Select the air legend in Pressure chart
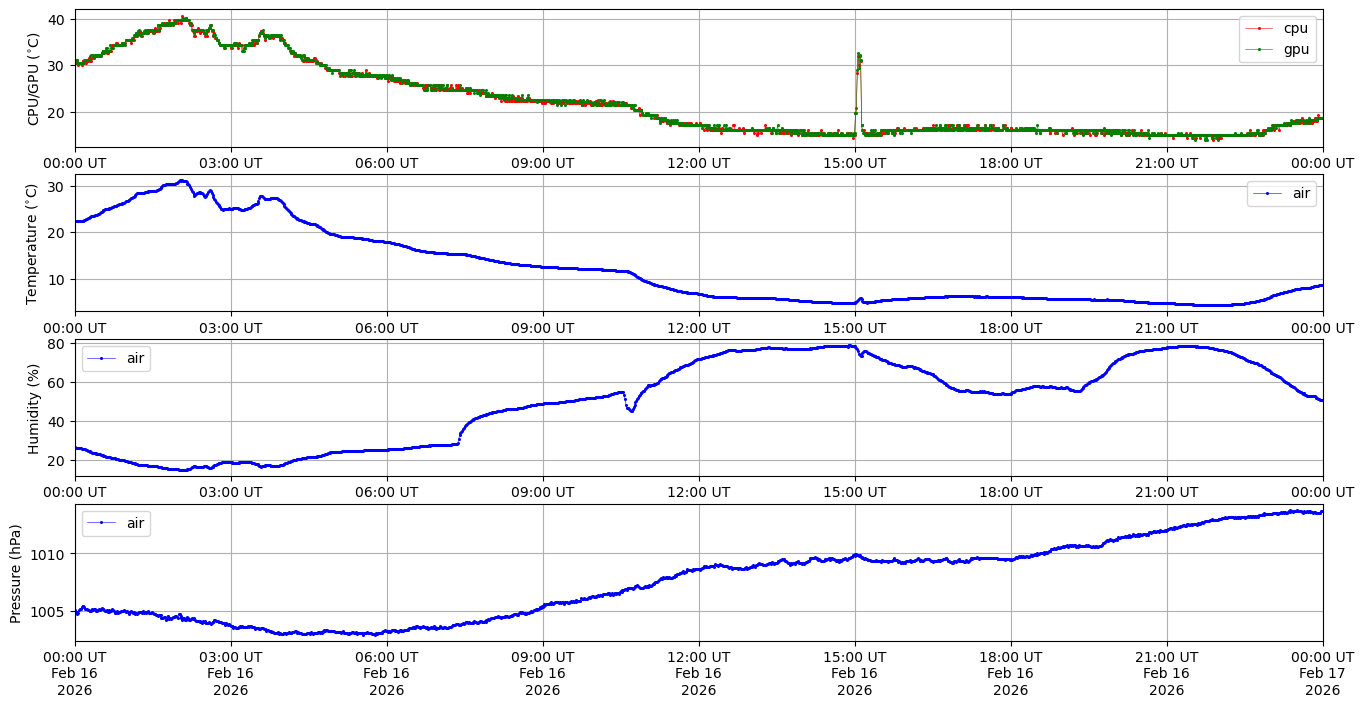1364x707 pixels. tap(137, 523)
